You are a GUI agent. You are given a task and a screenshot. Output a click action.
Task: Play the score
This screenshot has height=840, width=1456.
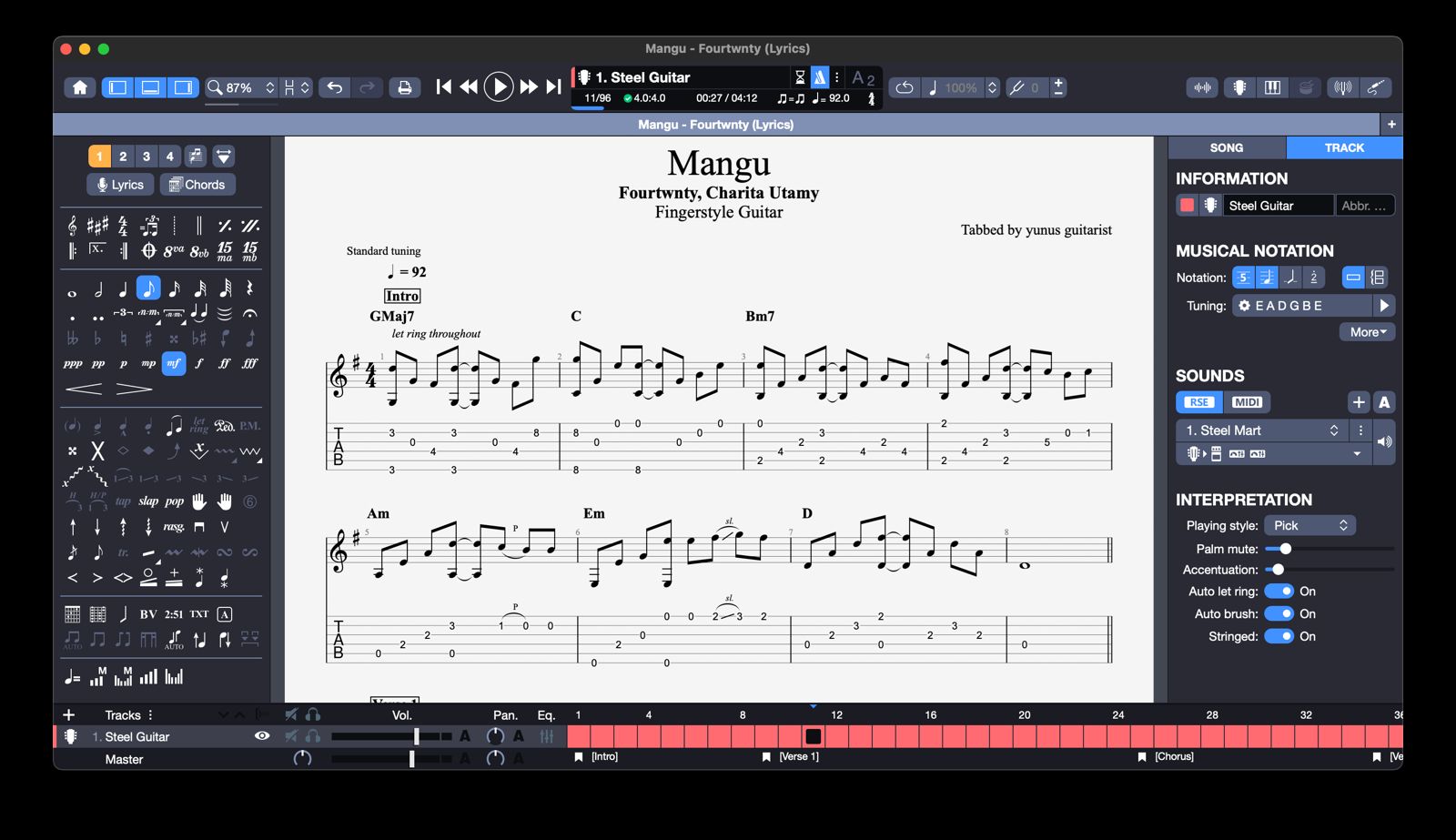click(x=499, y=87)
